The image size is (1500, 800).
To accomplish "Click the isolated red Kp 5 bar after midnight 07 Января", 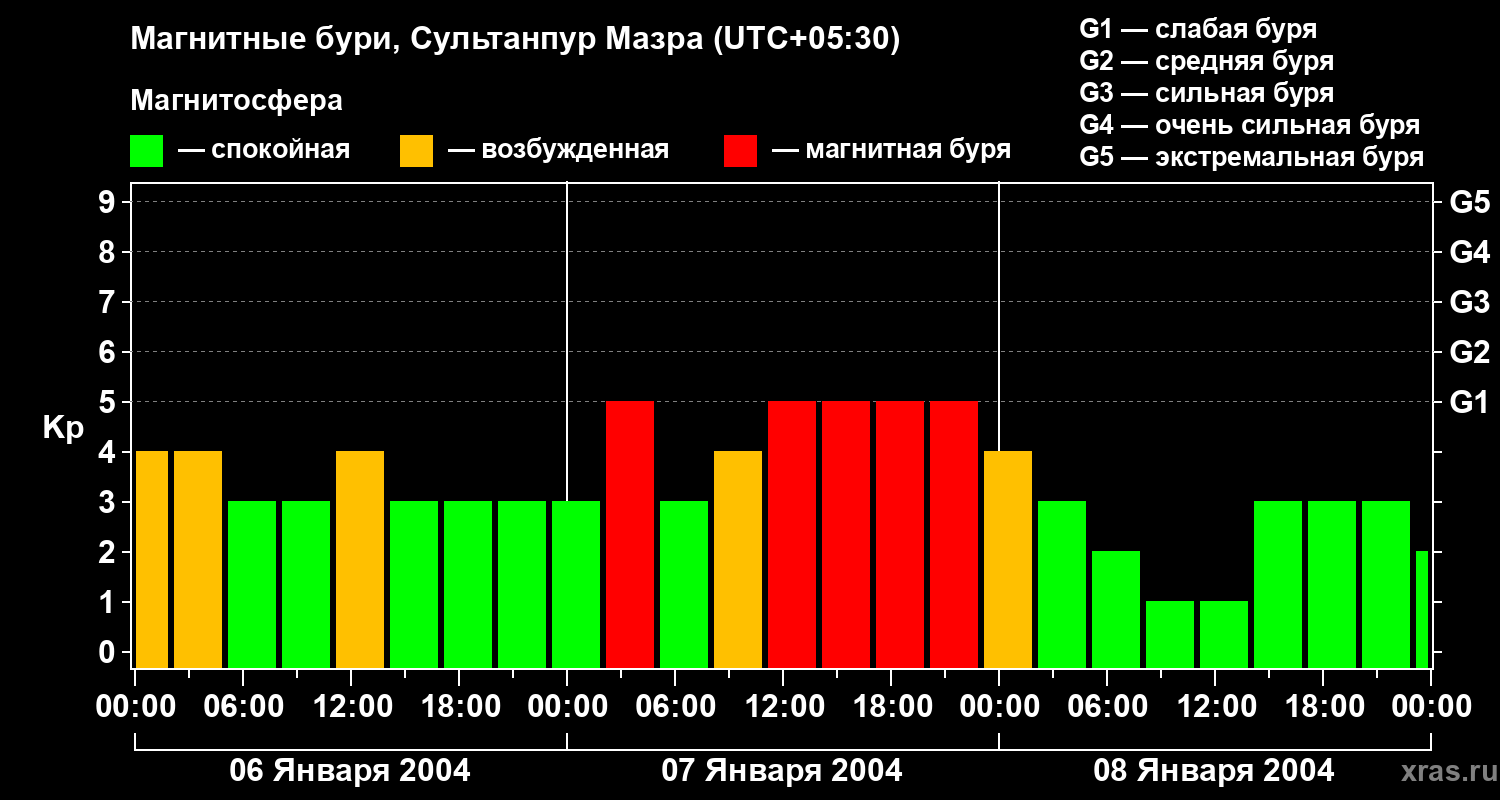I will click(630, 535).
